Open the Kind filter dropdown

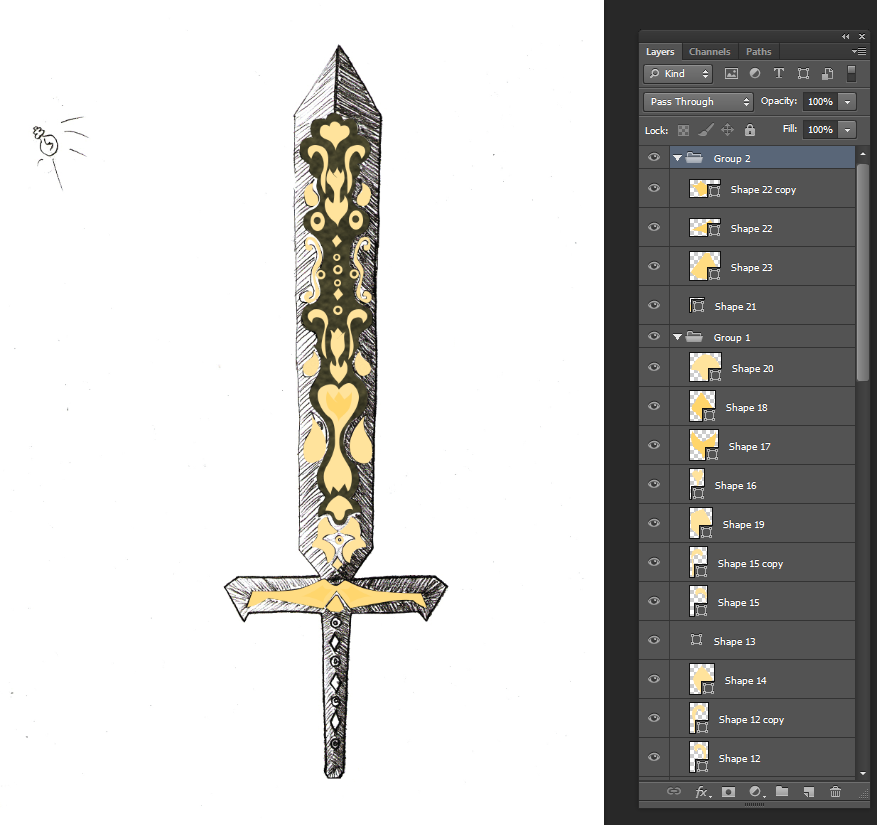pyautogui.click(x=678, y=74)
